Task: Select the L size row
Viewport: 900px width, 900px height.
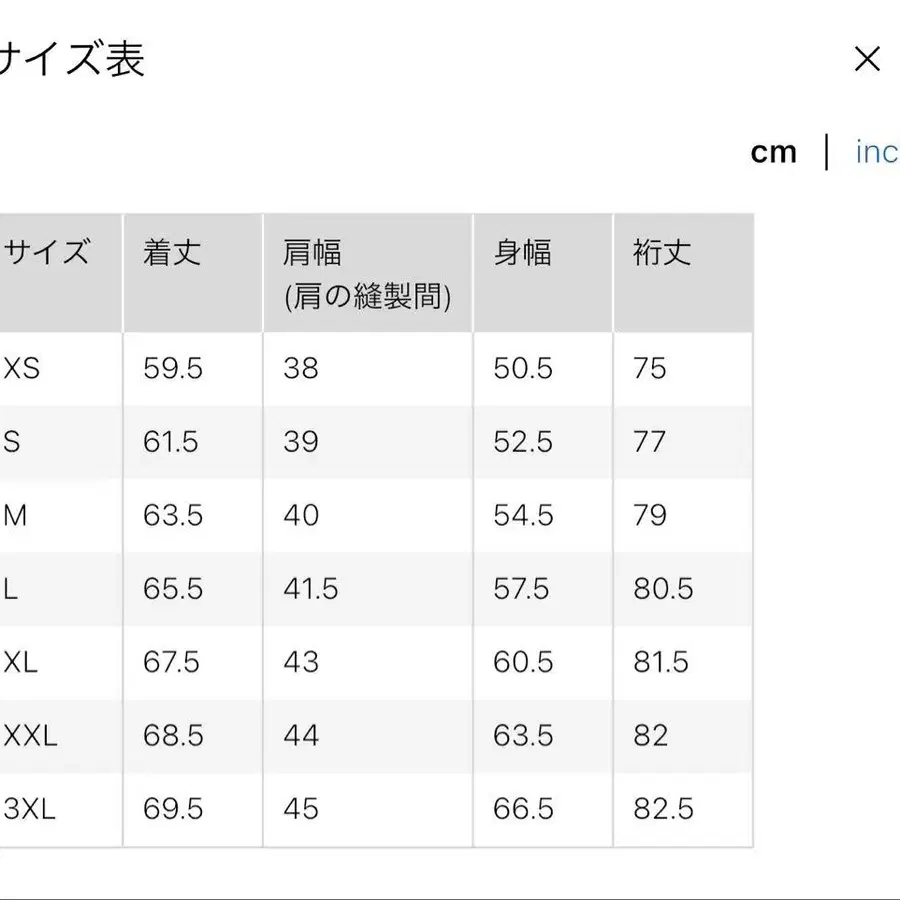Action: [12, 589]
